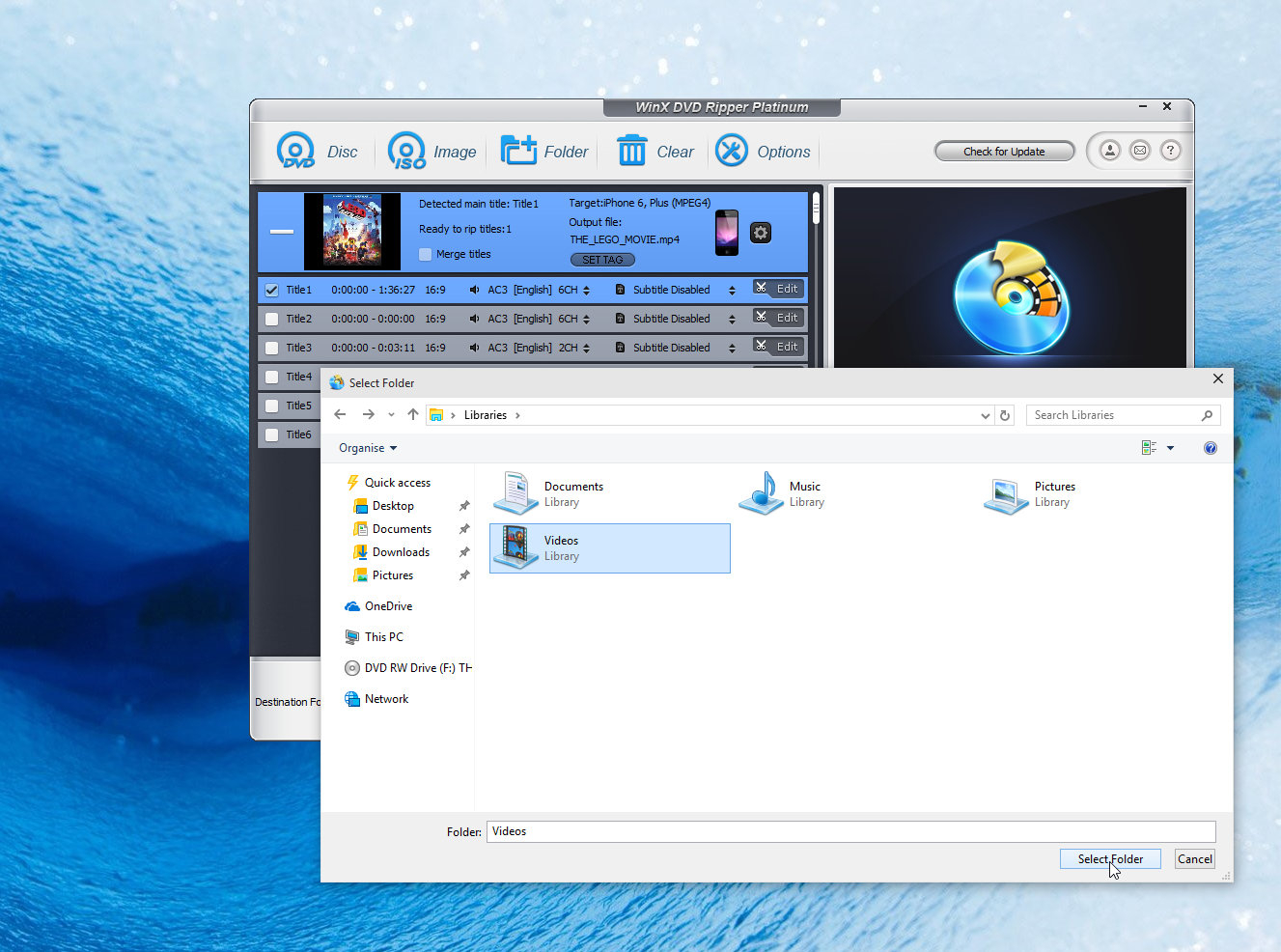Click the Search Libraries input field
This screenshot has height=952, width=1281.
point(1112,415)
